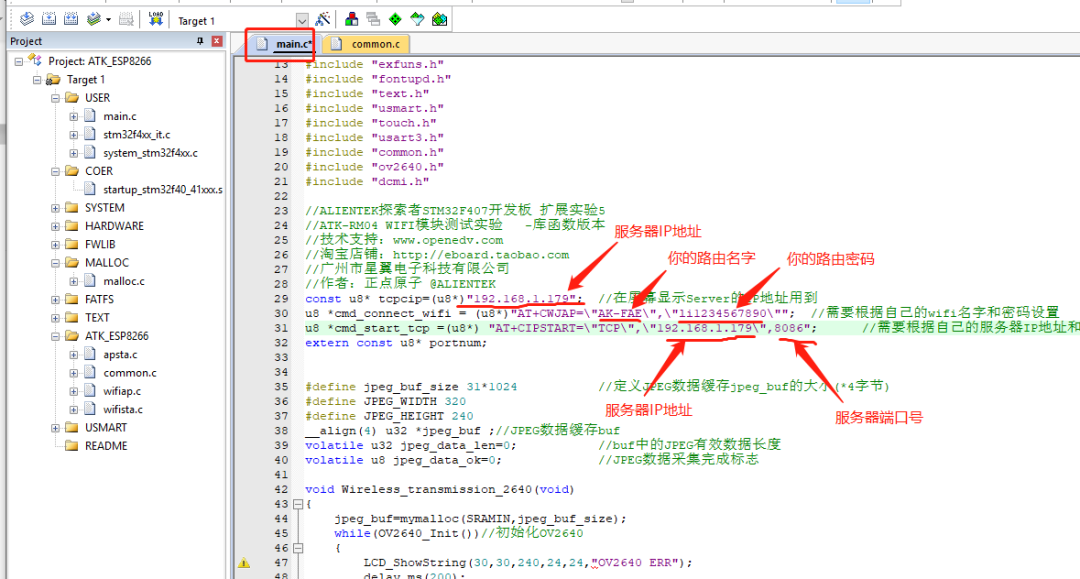
Task: Click the greyed Stop build icon
Action: tap(126, 20)
